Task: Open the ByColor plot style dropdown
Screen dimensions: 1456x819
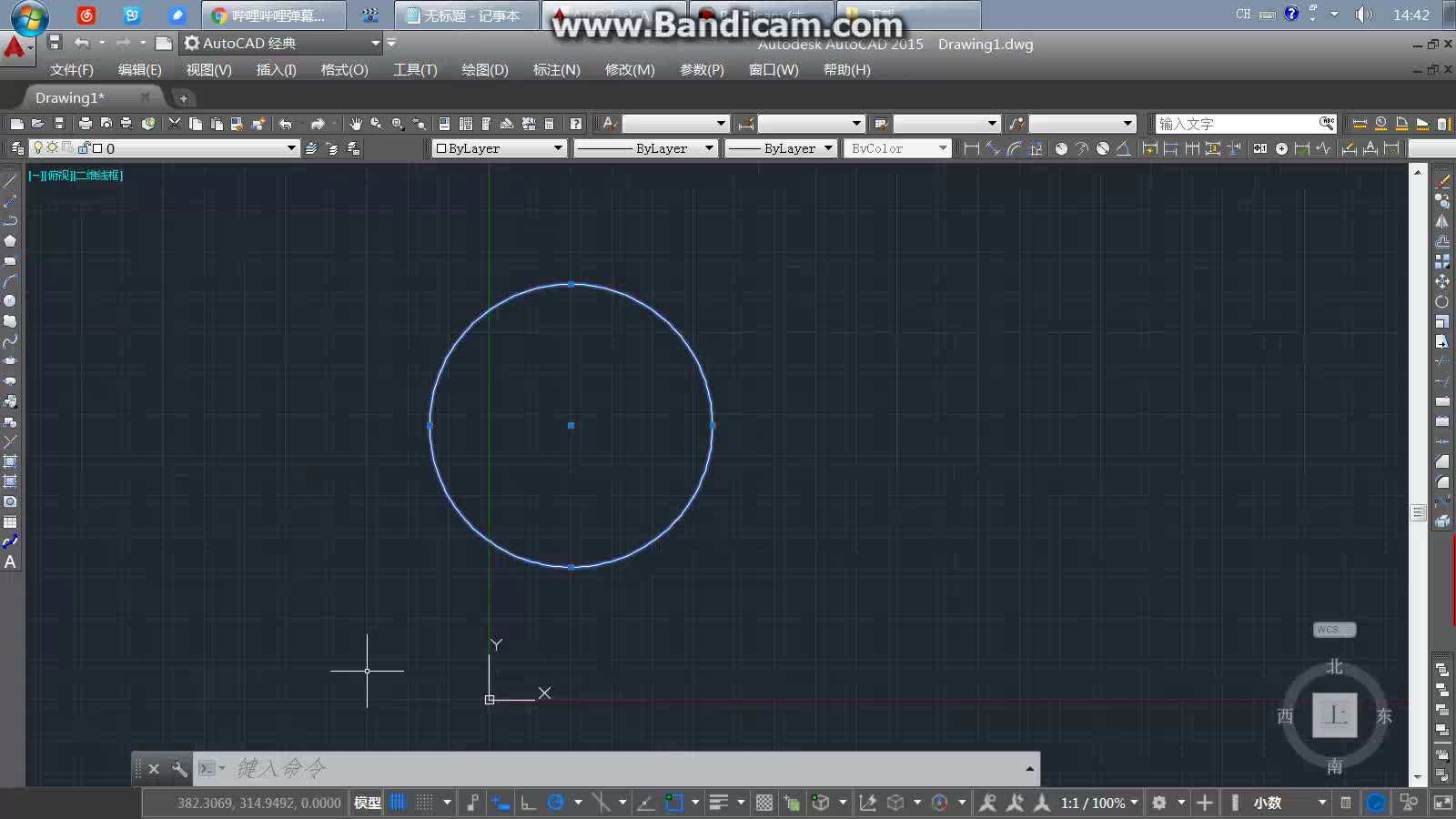Action: coord(943,148)
